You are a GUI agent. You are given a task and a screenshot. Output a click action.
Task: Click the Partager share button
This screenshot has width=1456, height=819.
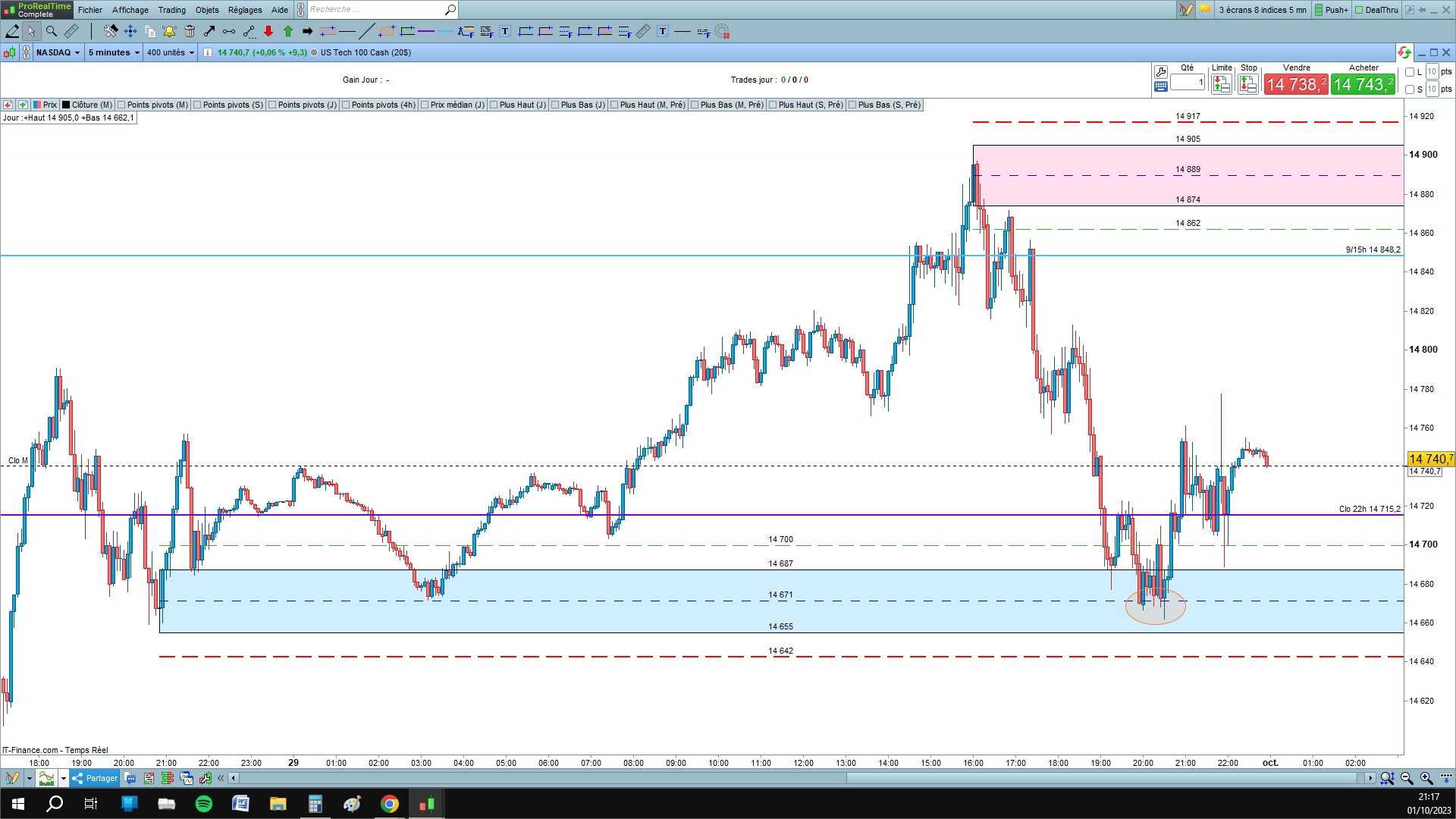tap(96, 778)
